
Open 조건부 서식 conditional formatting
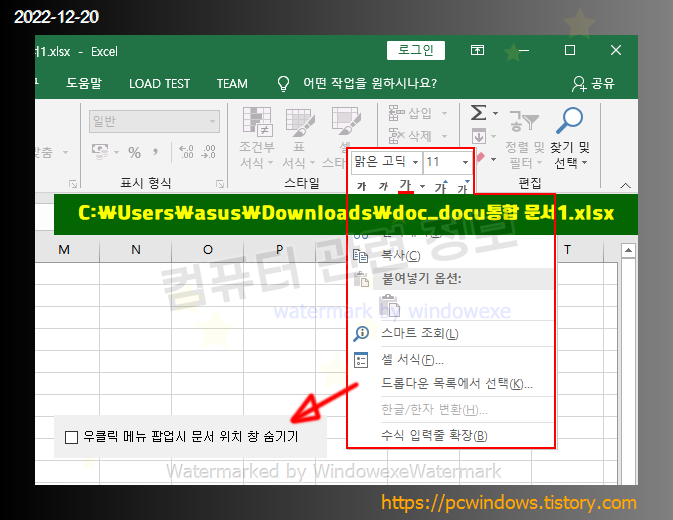[x=256, y=137]
